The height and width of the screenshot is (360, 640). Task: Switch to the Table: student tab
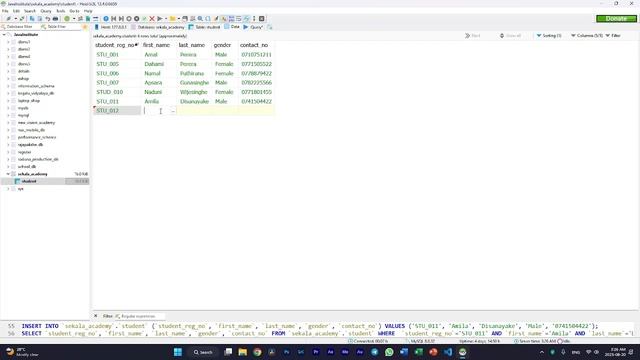[204, 27]
